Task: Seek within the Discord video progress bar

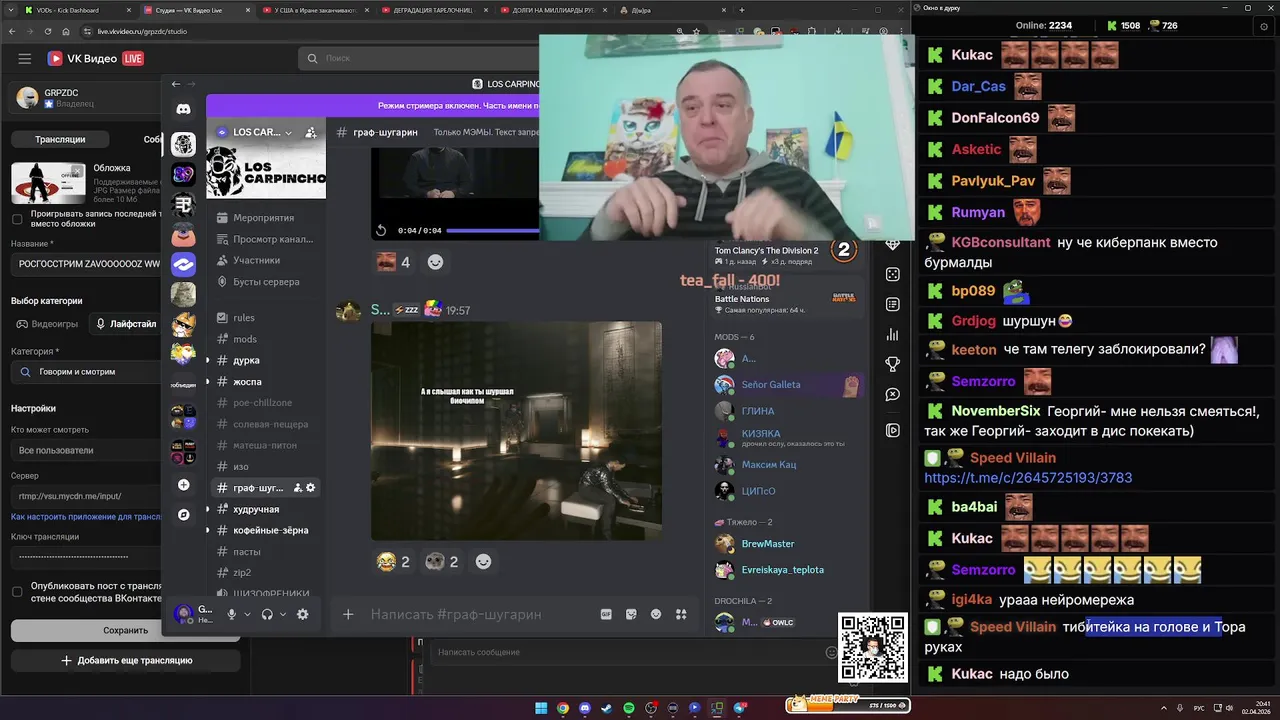Action: click(492, 230)
